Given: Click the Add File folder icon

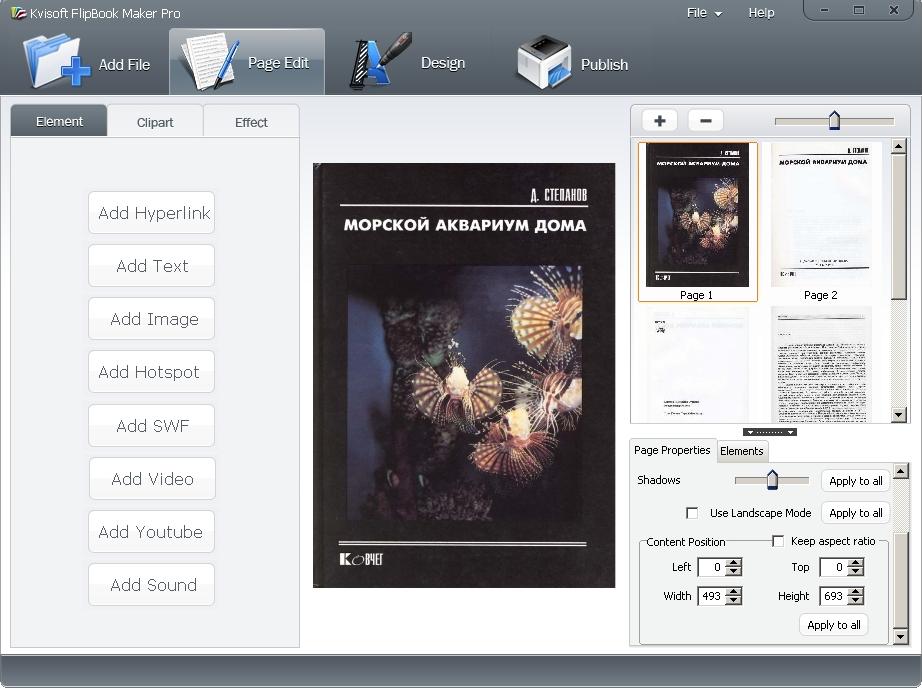Looking at the screenshot, I should [56, 62].
